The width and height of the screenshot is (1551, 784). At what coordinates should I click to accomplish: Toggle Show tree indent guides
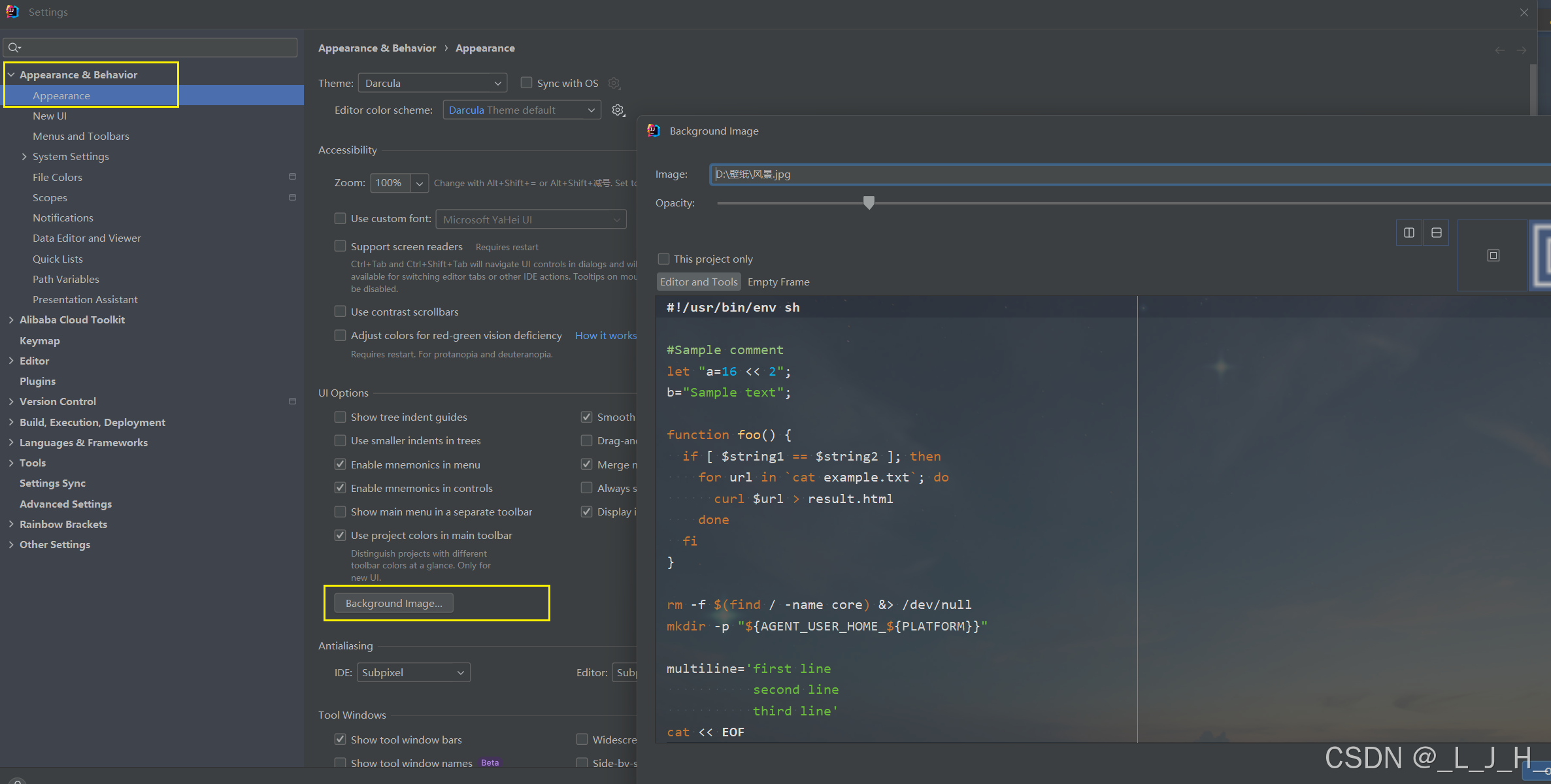(340, 417)
